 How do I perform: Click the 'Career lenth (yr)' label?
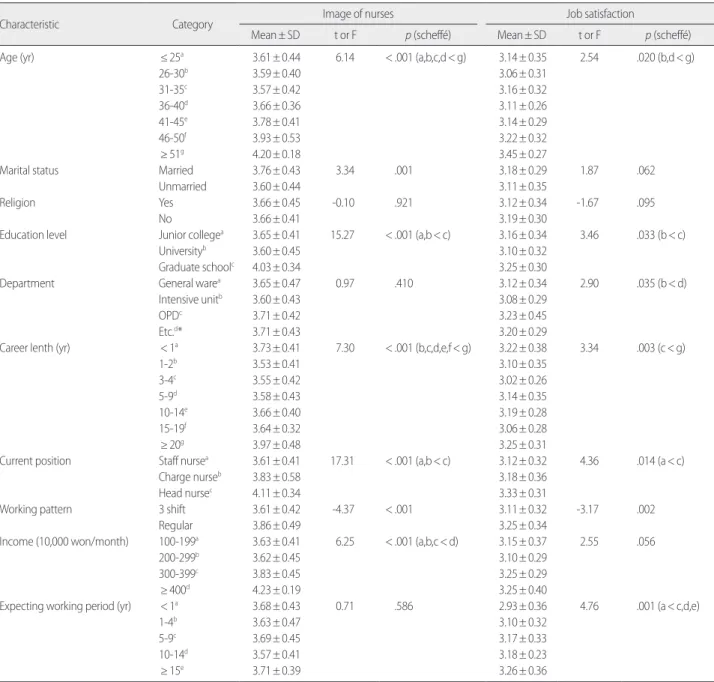pos(35,348)
